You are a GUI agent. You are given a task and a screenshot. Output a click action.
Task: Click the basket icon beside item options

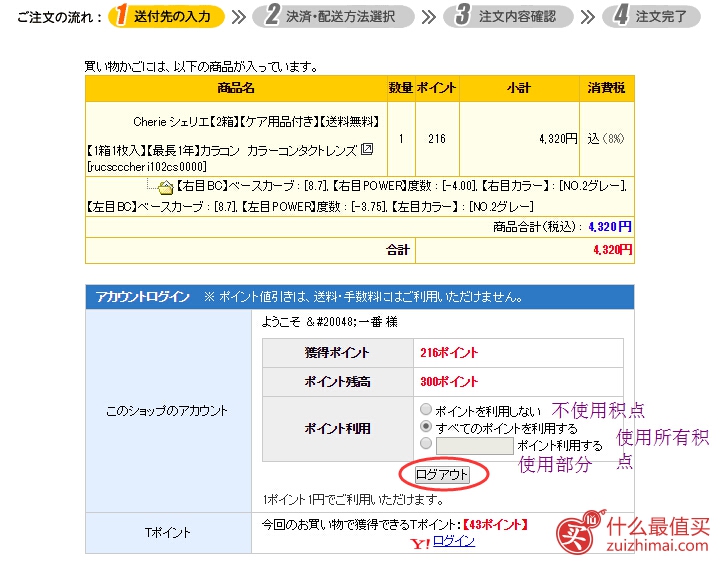tap(165, 187)
